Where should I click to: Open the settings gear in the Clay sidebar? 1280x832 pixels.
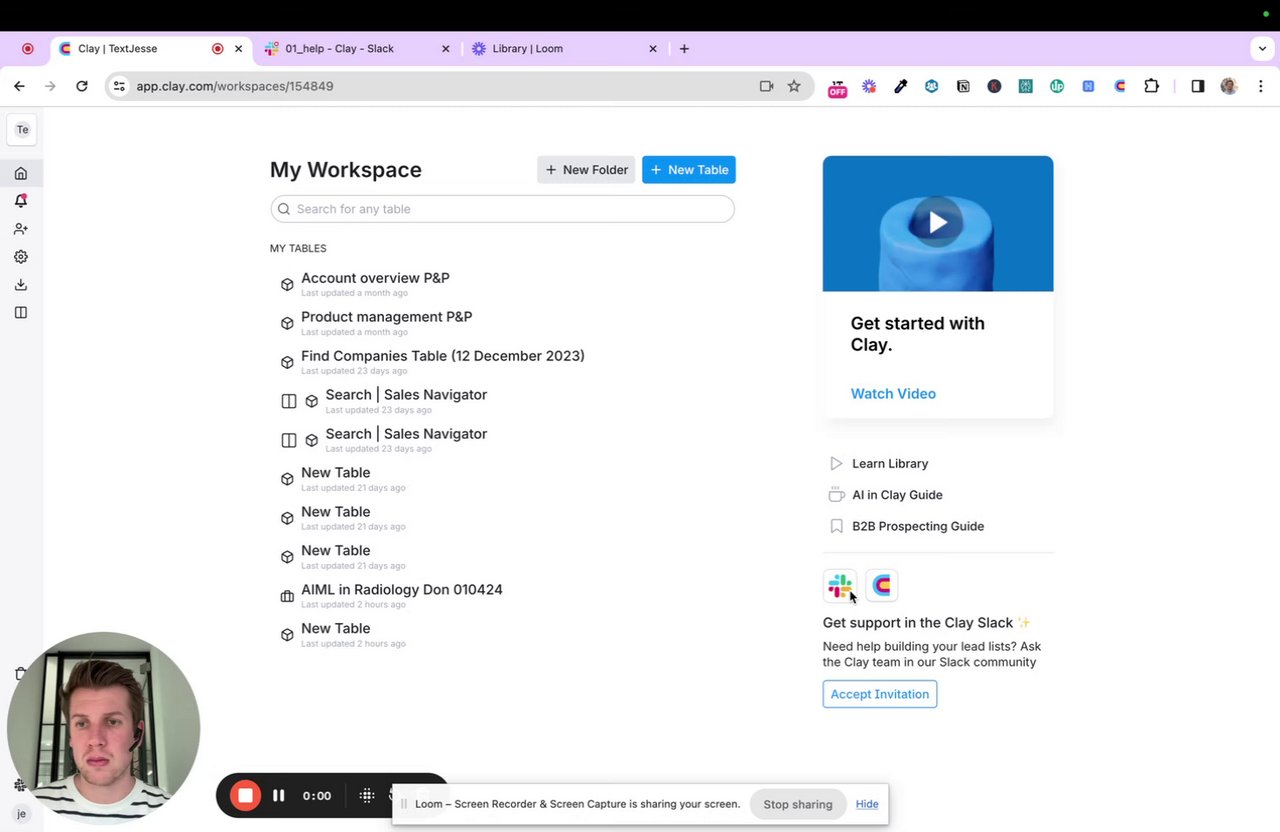pos(21,257)
